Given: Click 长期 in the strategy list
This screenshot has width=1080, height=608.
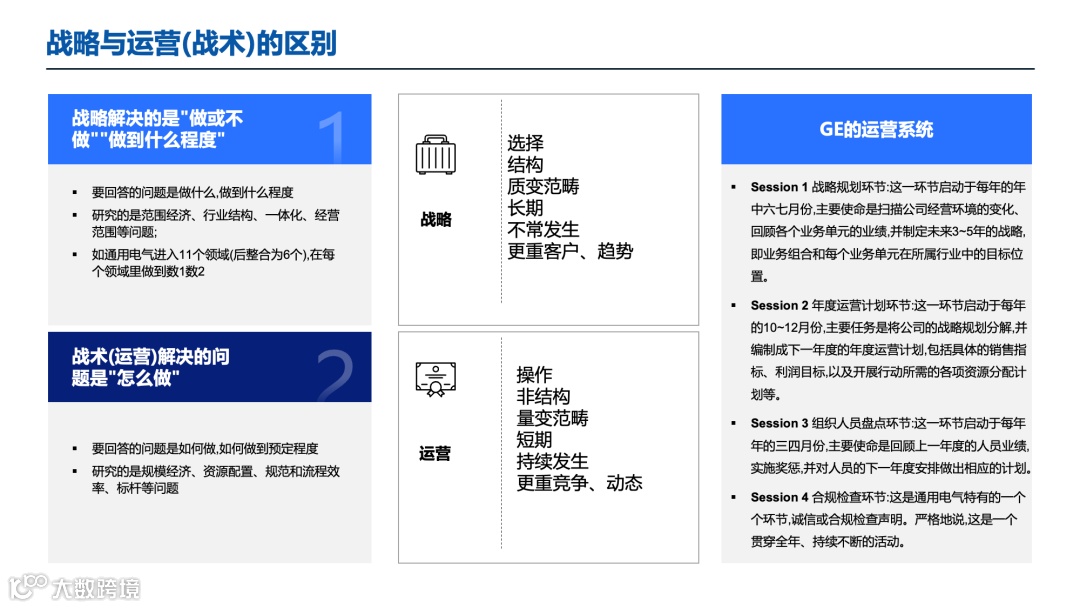Looking at the screenshot, I should 526,208.
